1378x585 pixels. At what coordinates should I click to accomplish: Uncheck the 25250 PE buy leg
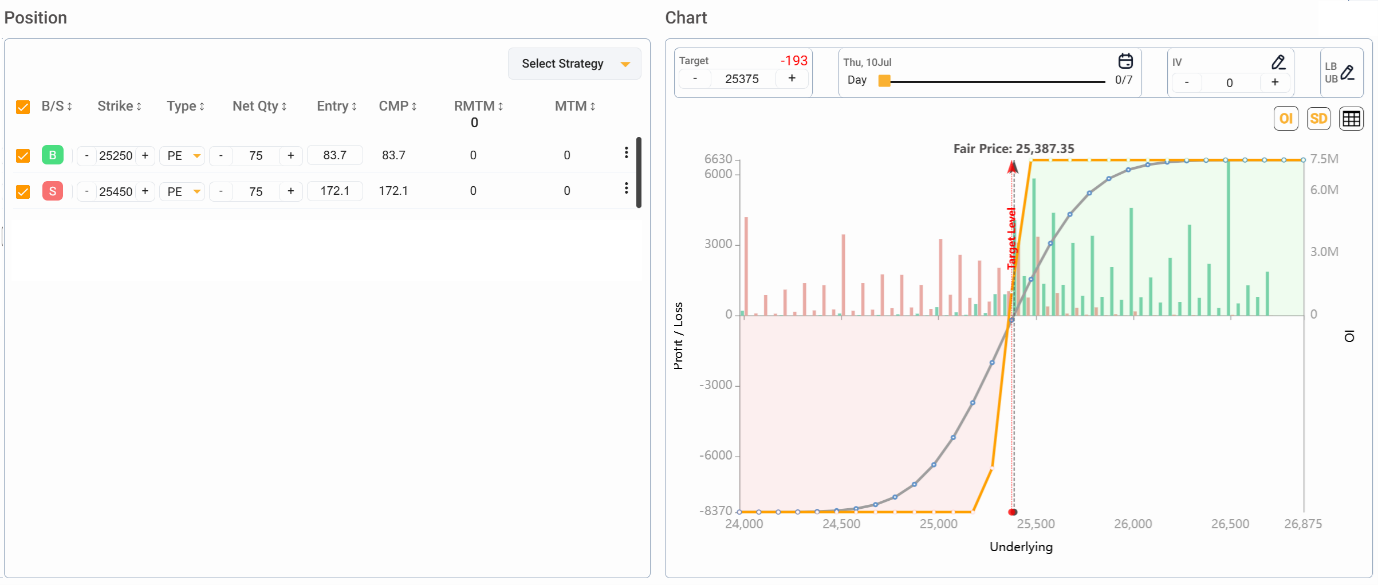[x=23, y=156]
